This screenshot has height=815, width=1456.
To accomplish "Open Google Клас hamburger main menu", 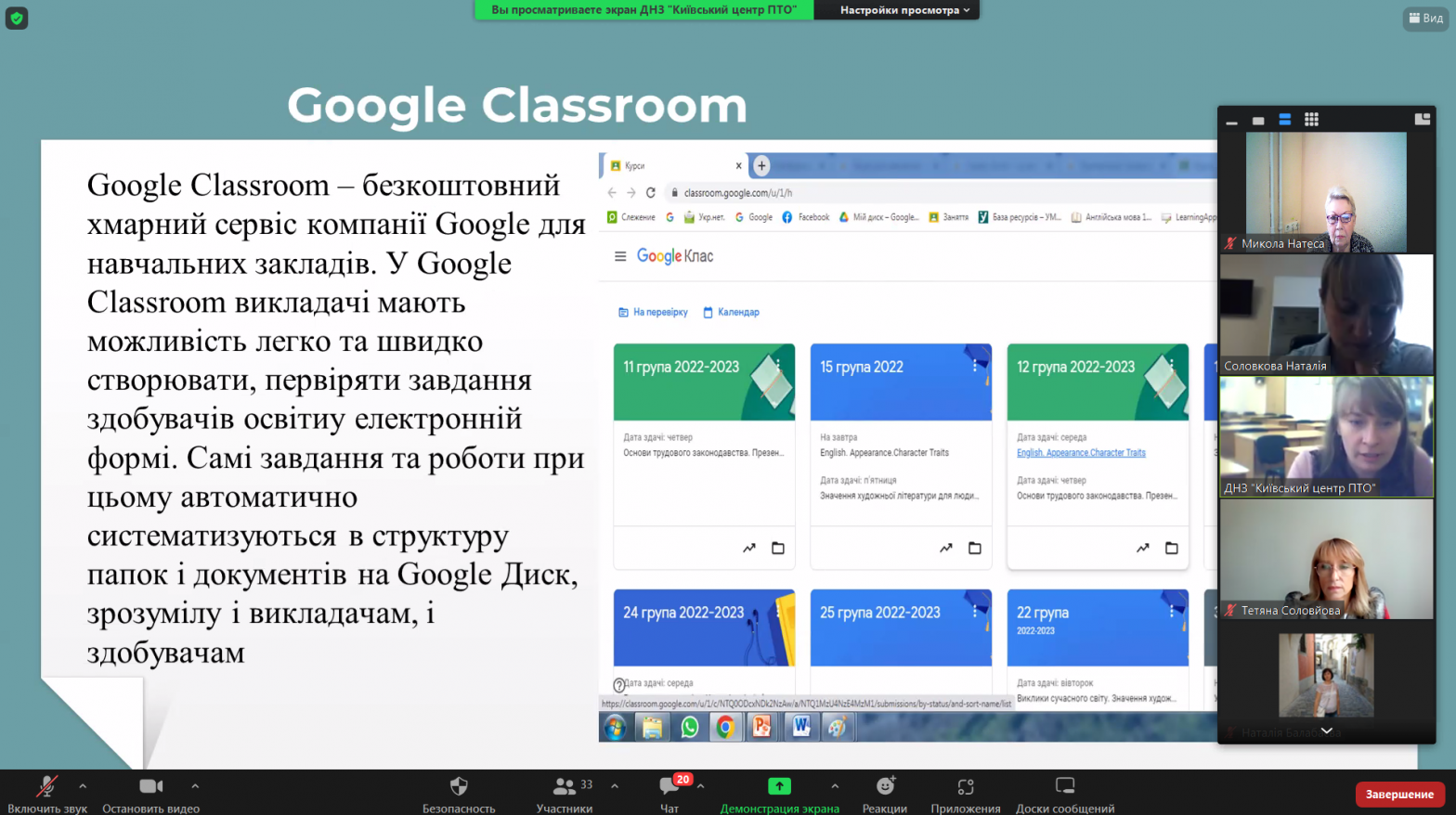I will coord(620,256).
